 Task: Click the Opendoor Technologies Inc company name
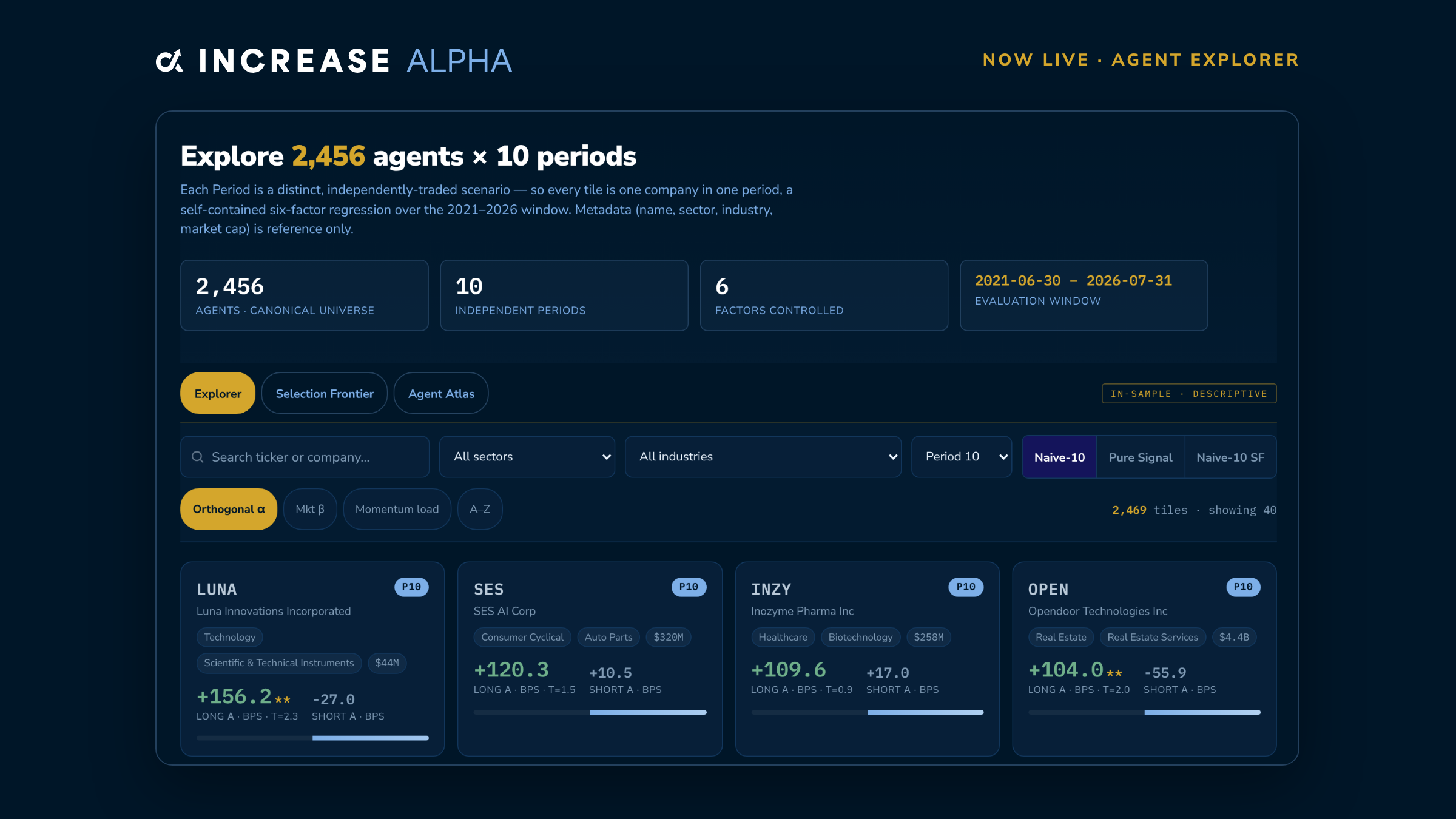[1097, 611]
